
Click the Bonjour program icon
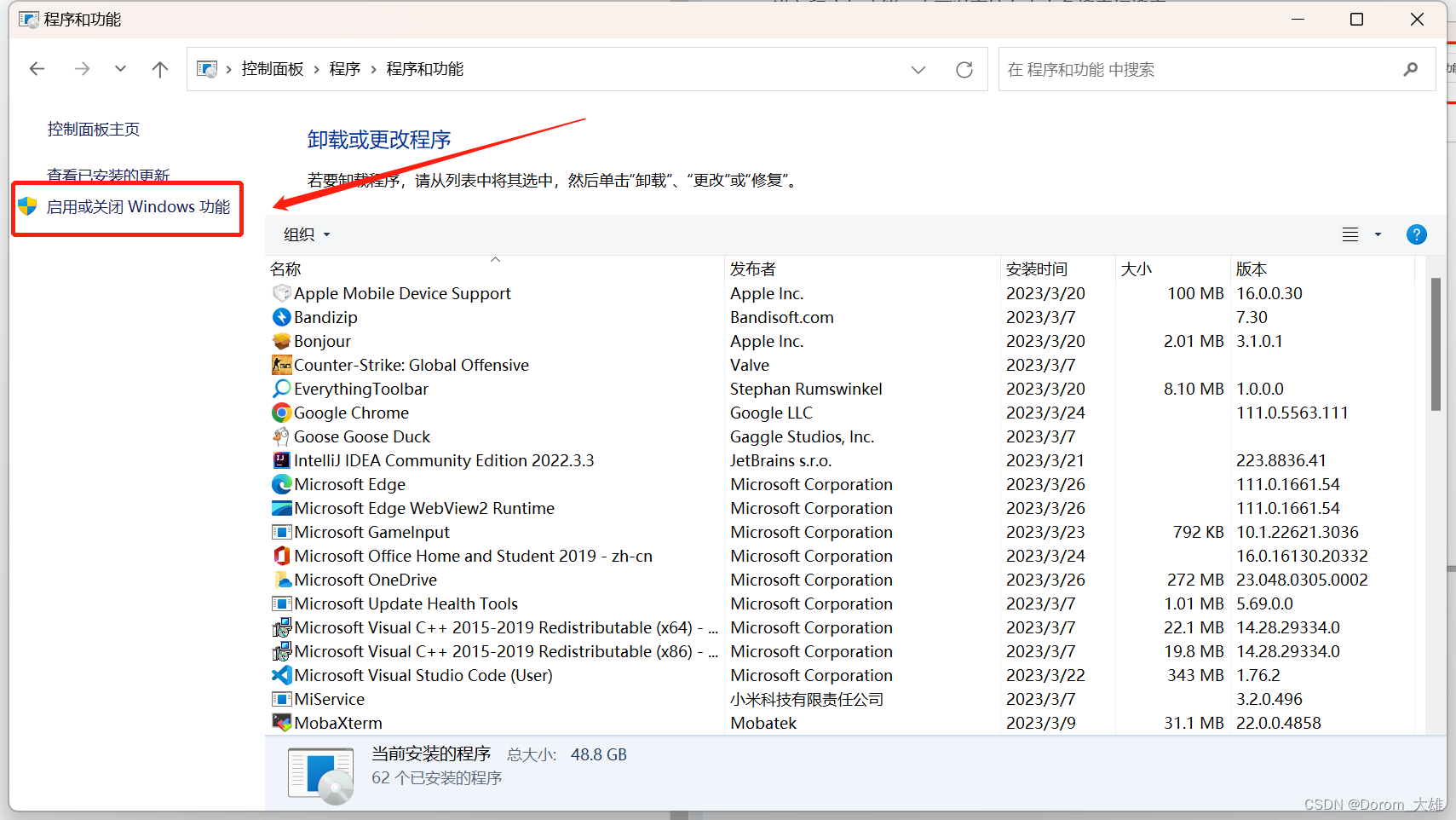[281, 341]
